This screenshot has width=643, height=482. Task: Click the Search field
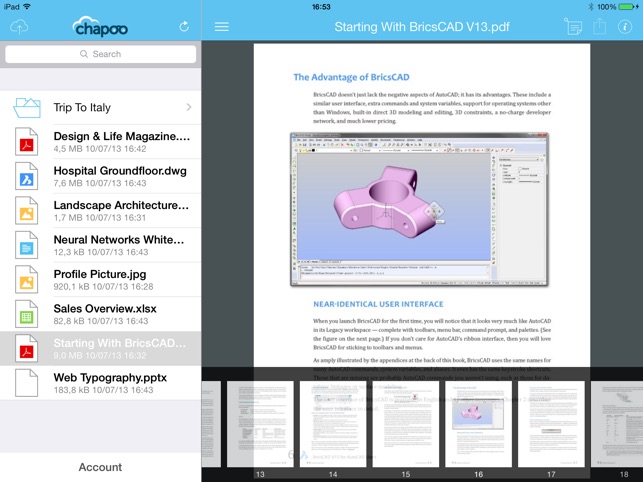(100, 54)
